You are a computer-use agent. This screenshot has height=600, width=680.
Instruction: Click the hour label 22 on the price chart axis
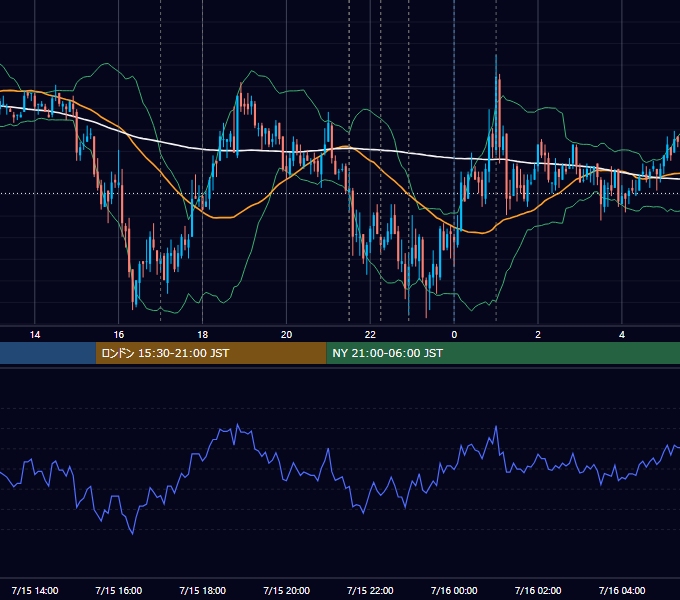point(370,335)
